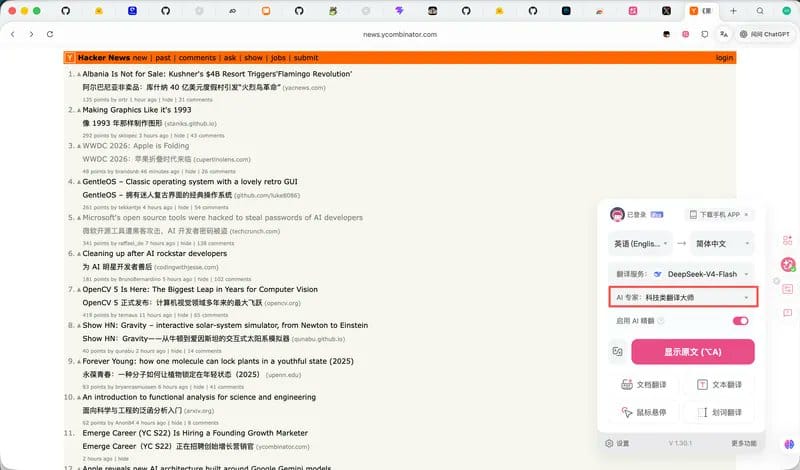Click the 更多功能 link
Screen dimensions: 800x470
click(743, 443)
